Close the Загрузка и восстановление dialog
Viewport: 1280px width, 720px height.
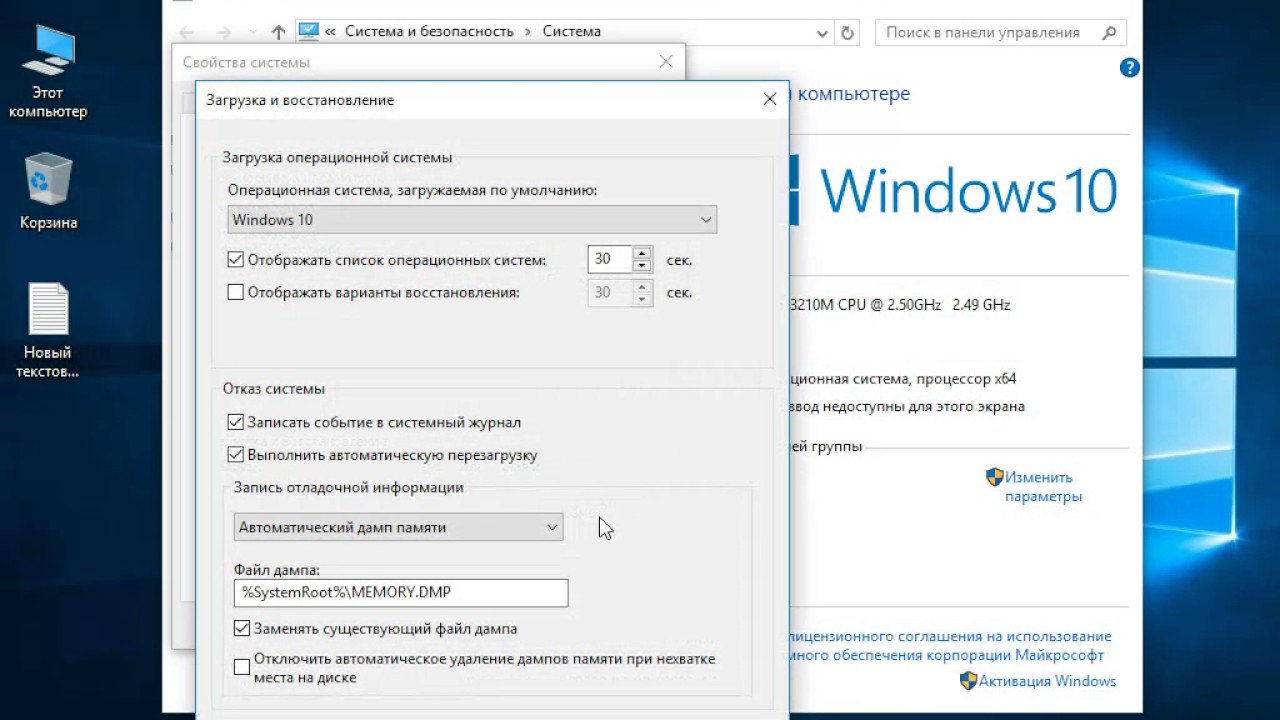click(x=769, y=99)
